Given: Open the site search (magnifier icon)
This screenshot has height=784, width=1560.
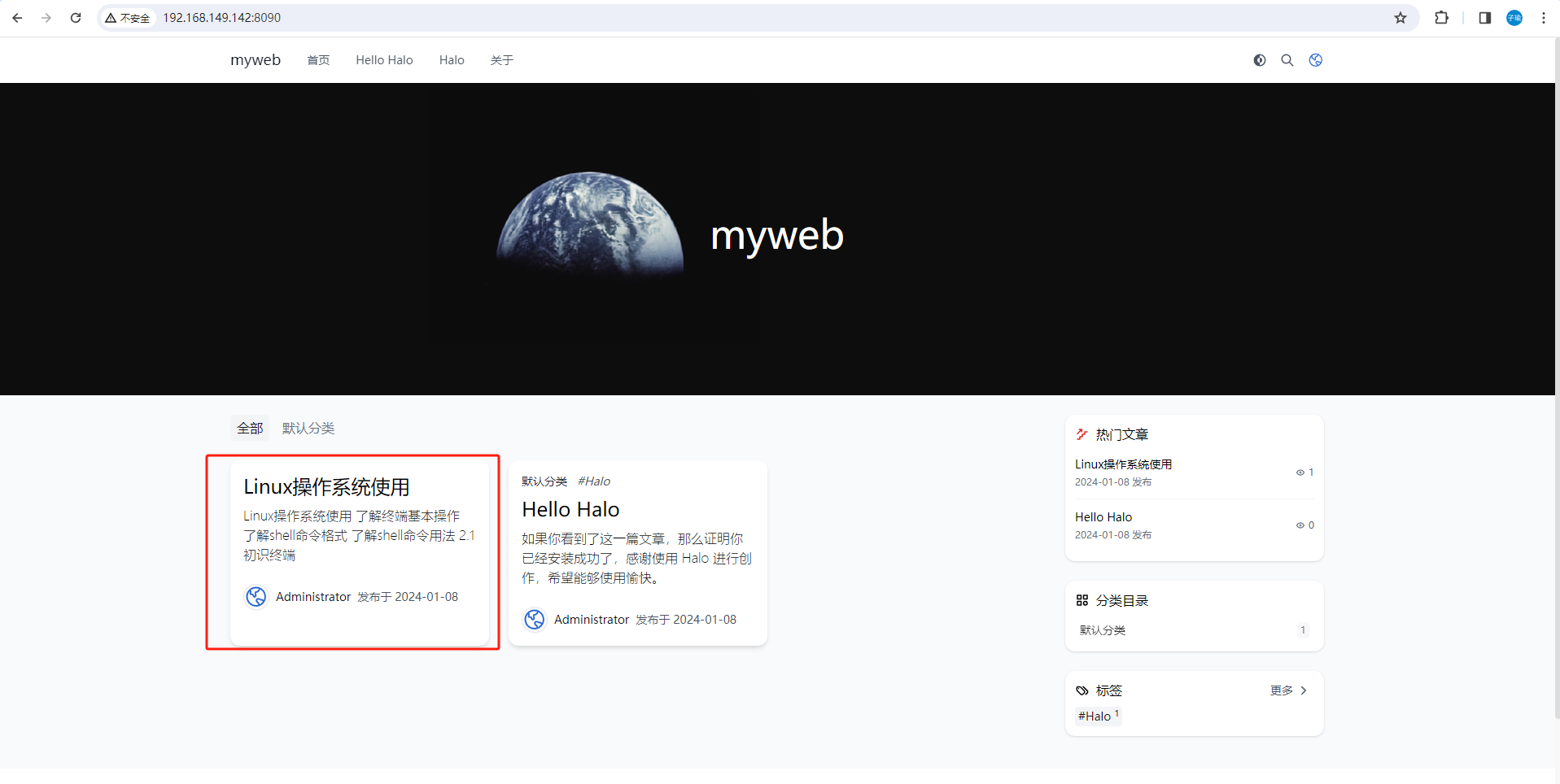Looking at the screenshot, I should coord(1287,59).
